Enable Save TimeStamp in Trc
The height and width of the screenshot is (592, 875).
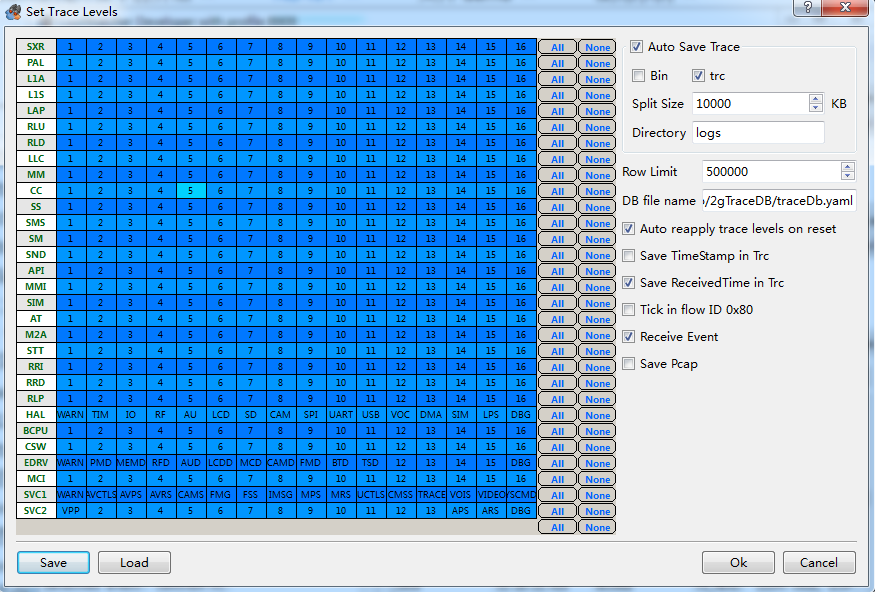[x=628, y=256]
